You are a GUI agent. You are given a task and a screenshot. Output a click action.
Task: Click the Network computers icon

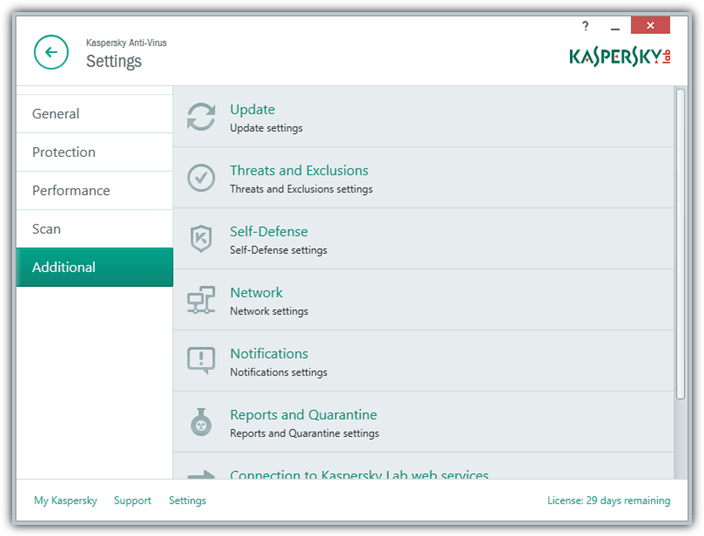click(x=201, y=300)
